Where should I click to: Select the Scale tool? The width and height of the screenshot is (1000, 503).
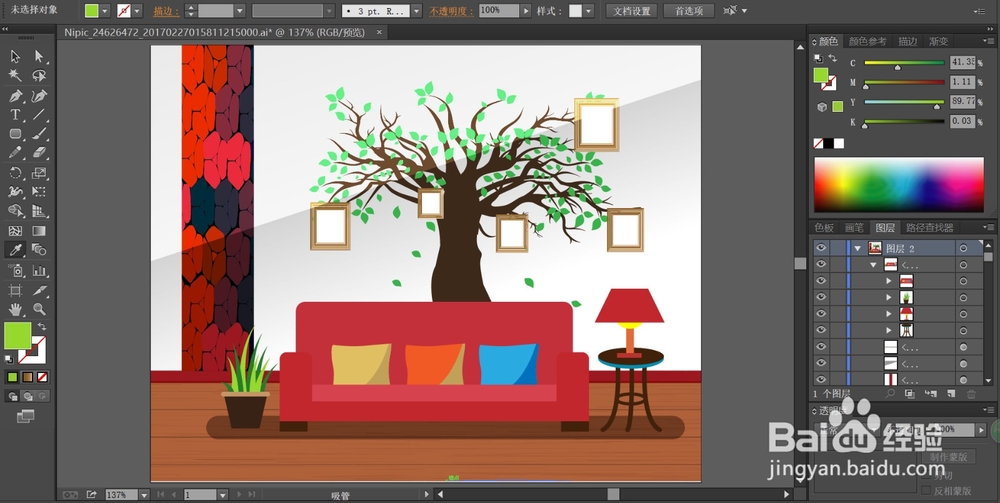pyautogui.click(x=39, y=173)
